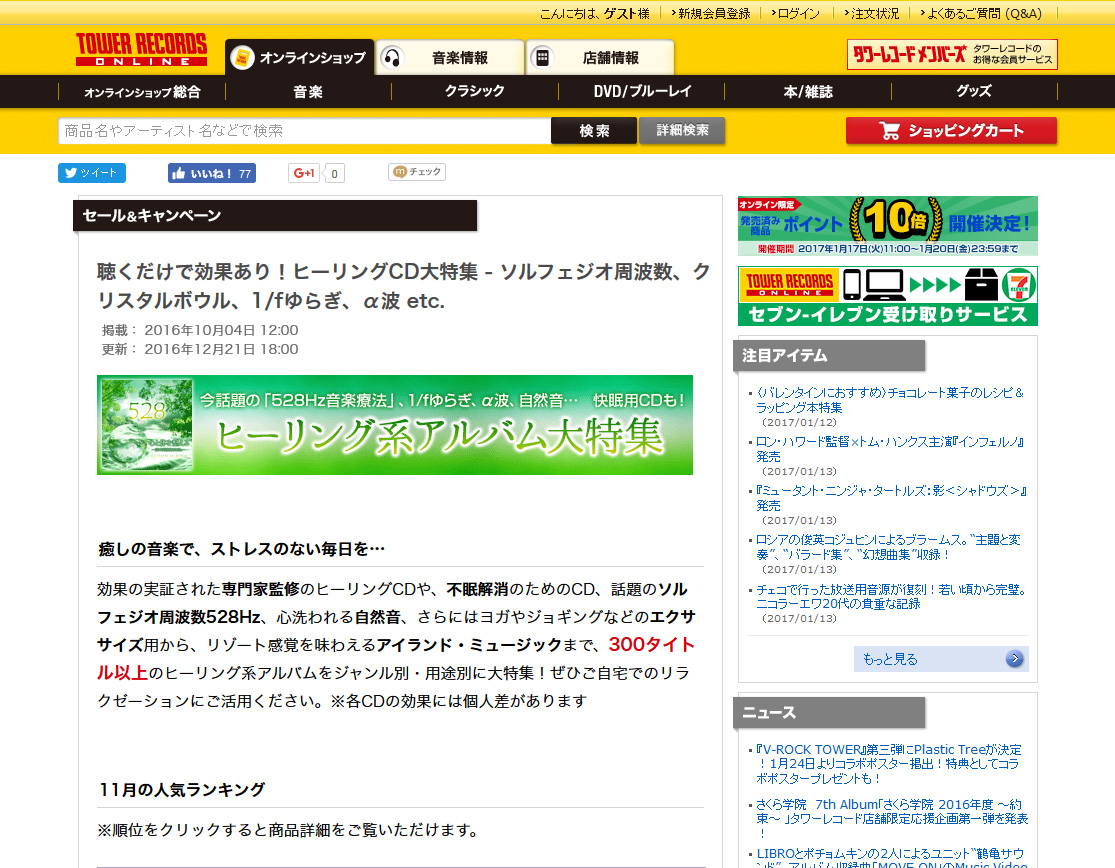Screen dimensions: 1115x868
Task: Click the Tower Records Online logo
Action: tap(141, 50)
